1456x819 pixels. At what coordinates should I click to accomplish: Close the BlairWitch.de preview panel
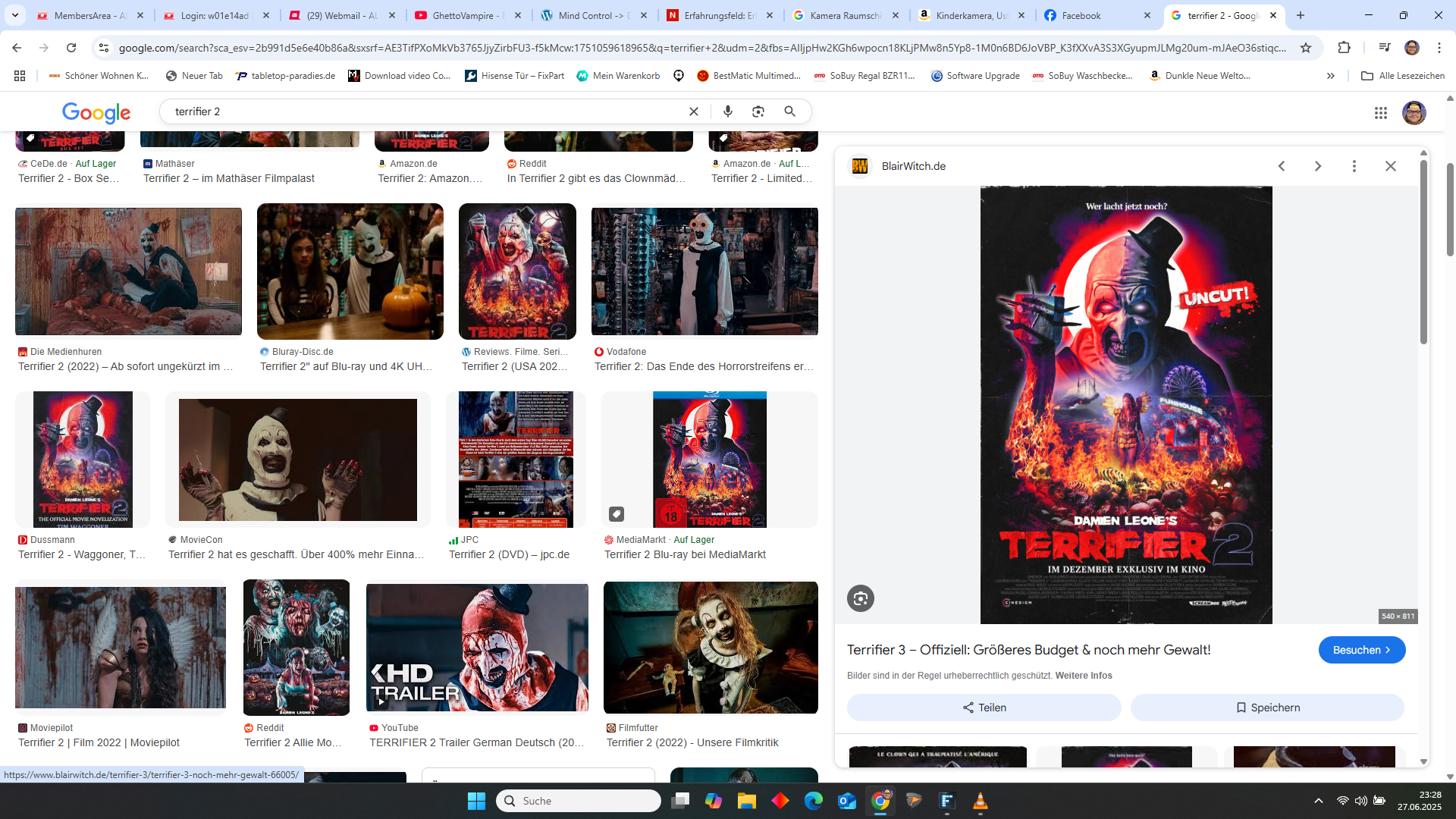[x=1391, y=166]
